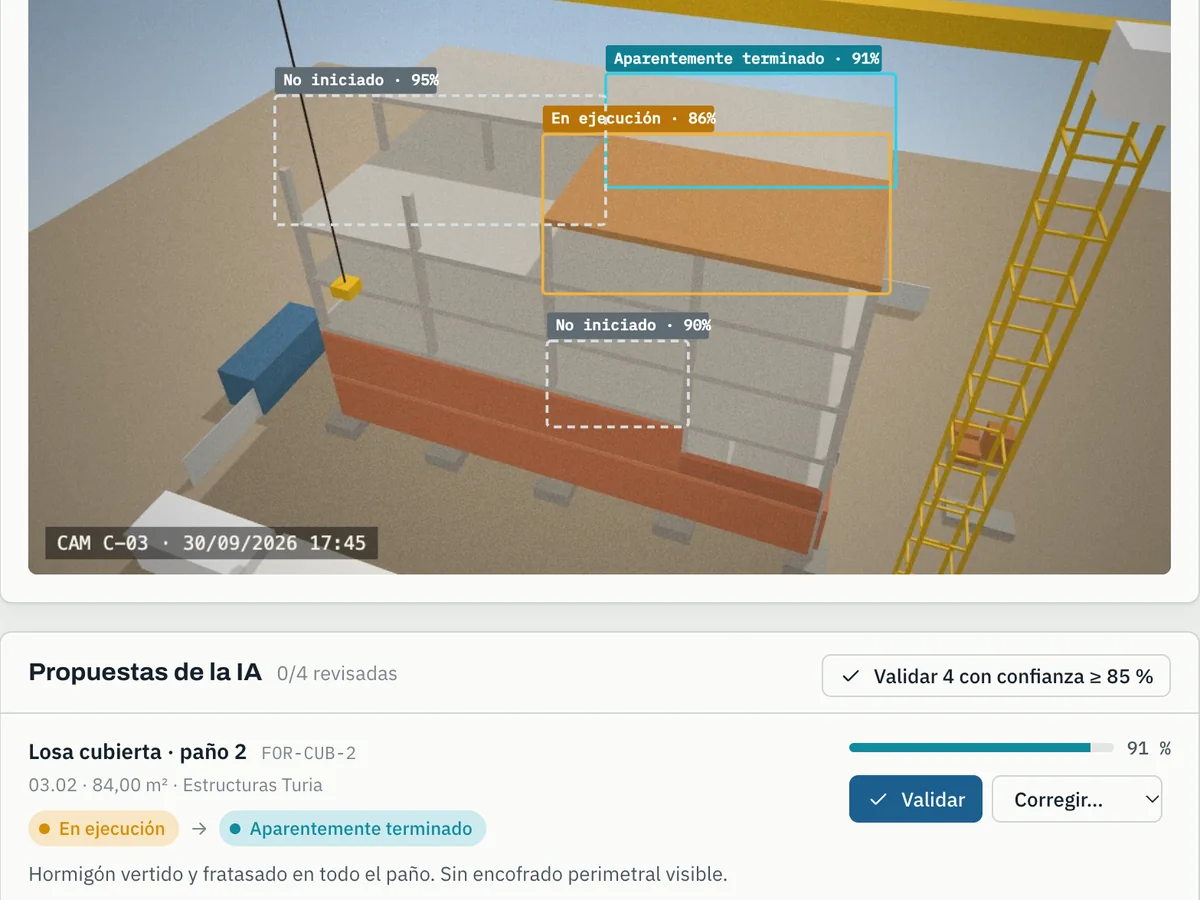Image resolution: width=1200 pixels, height=900 pixels.
Task: Click the CAM C-03 timestamp overlay
Action: click(211, 543)
